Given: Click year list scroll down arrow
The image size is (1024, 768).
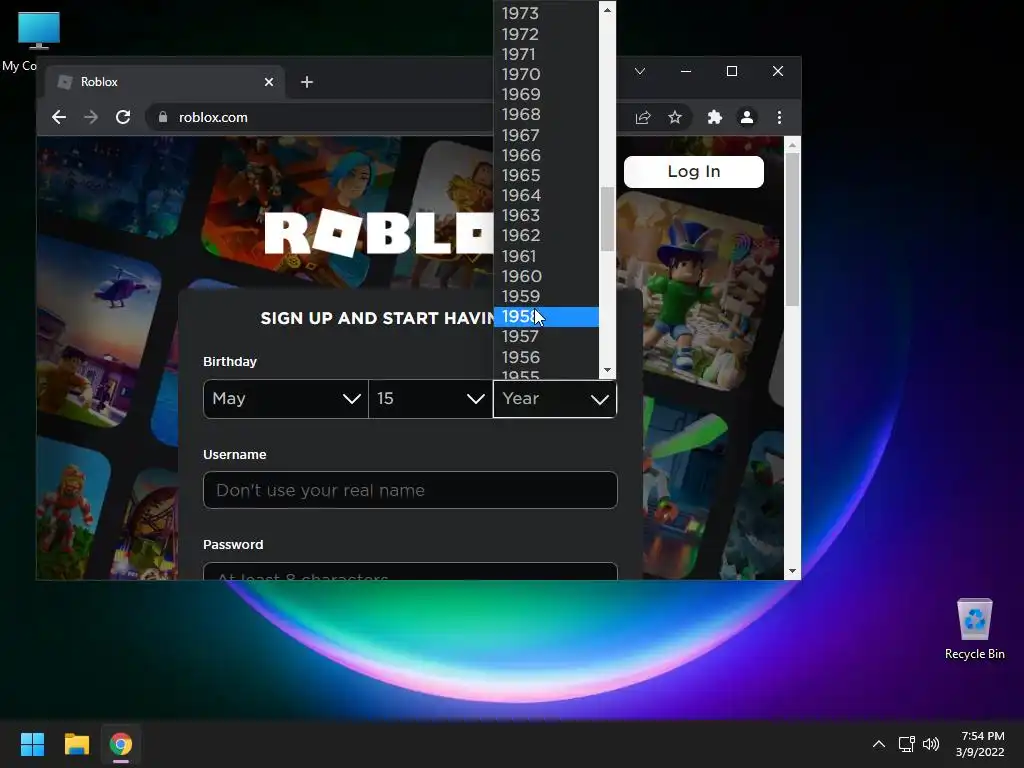Looking at the screenshot, I should (607, 370).
